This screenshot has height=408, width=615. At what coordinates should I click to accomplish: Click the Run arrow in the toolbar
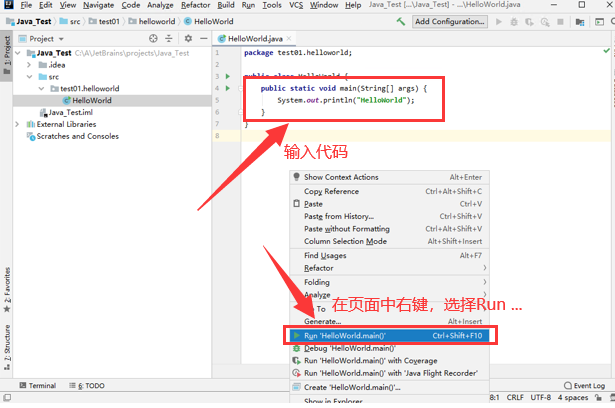tap(499, 22)
